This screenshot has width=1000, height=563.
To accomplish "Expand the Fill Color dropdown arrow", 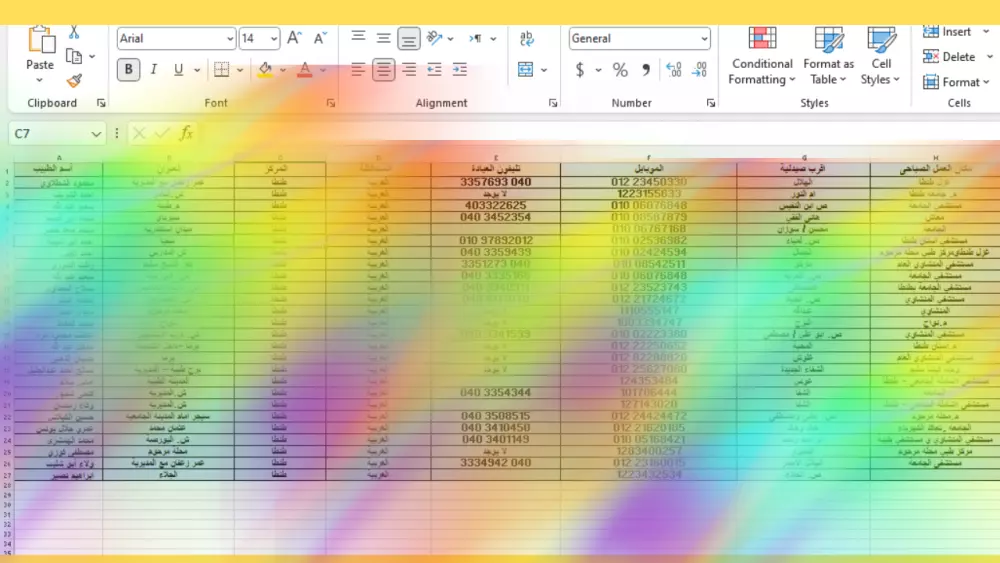I will click(x=283, y=70).
